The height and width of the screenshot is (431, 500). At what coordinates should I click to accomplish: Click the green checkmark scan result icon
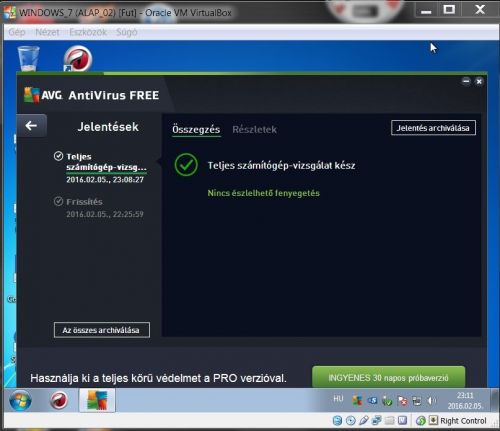186,165
